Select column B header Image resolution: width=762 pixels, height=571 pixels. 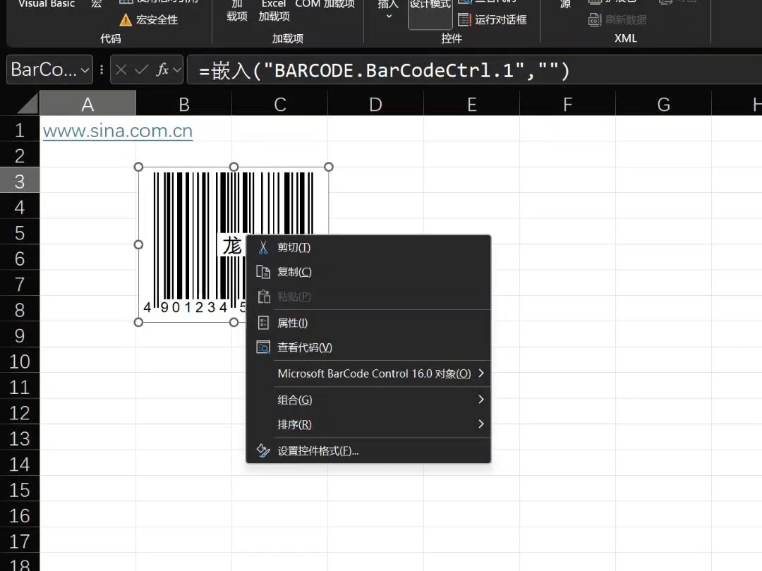coord(184,104)
